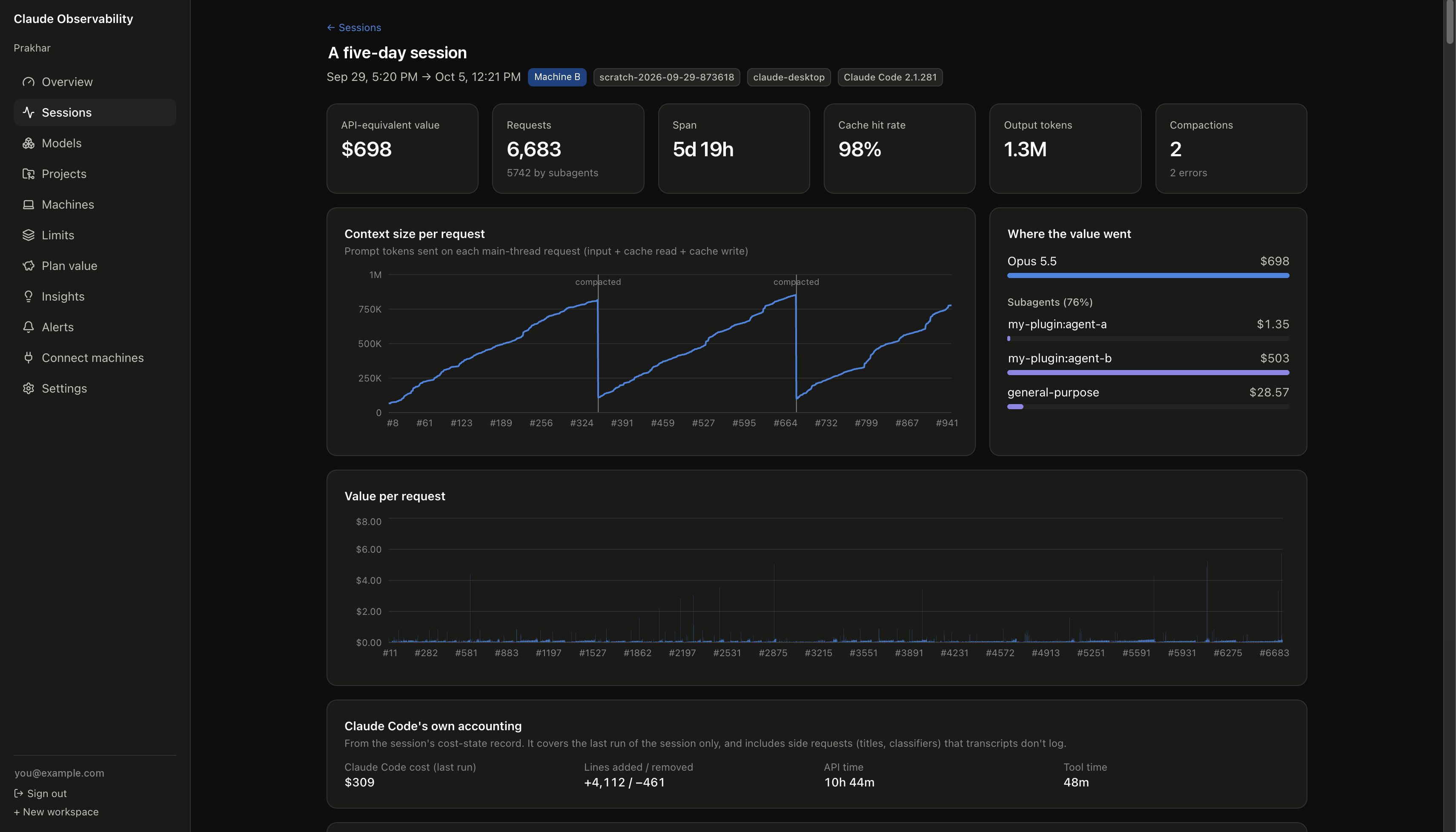The width and height of the screenshot is (1456, 832).
Task: Click the Span 5d 19h value
Action: (703, 149)
